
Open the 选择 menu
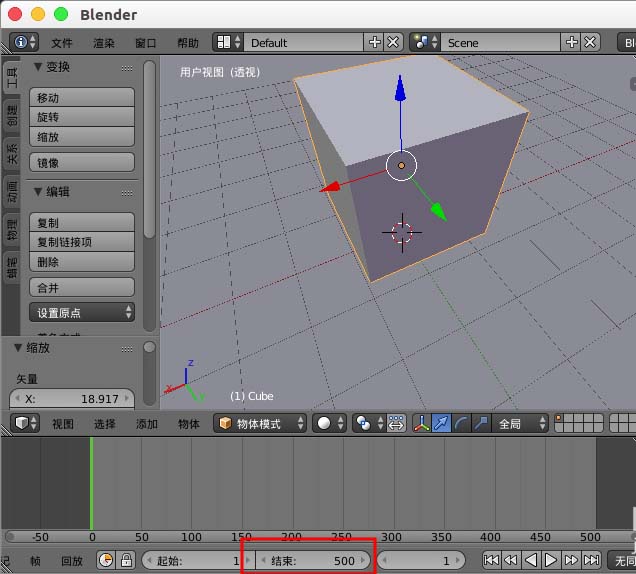(x=105, y=424)
